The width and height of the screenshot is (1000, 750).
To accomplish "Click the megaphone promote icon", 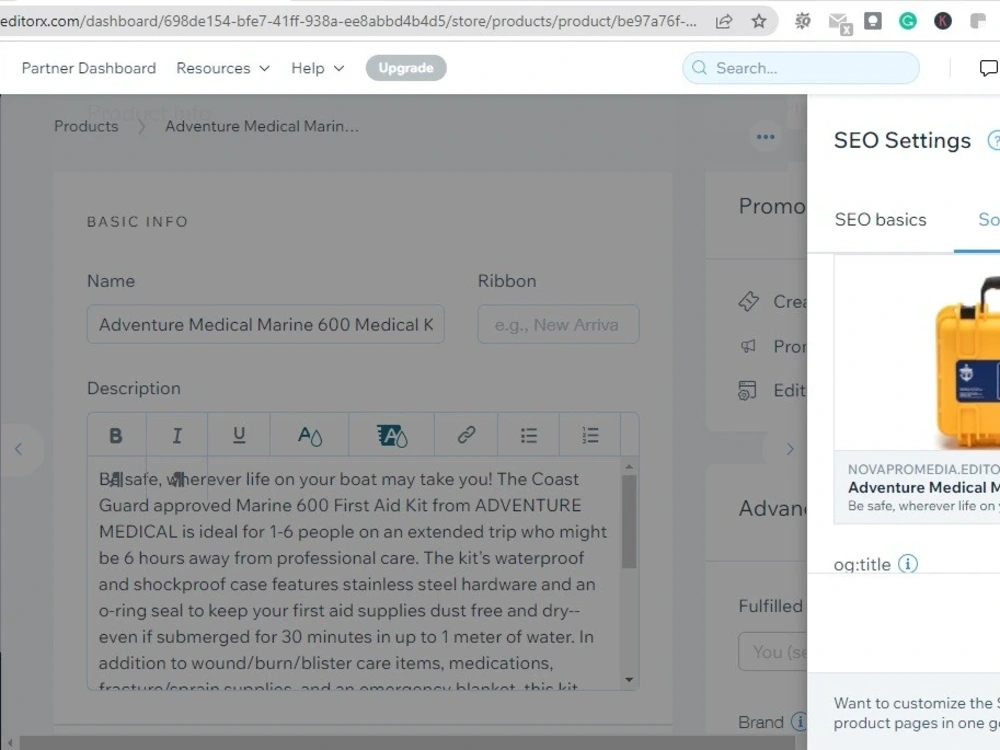I will [x=748, y=346].
